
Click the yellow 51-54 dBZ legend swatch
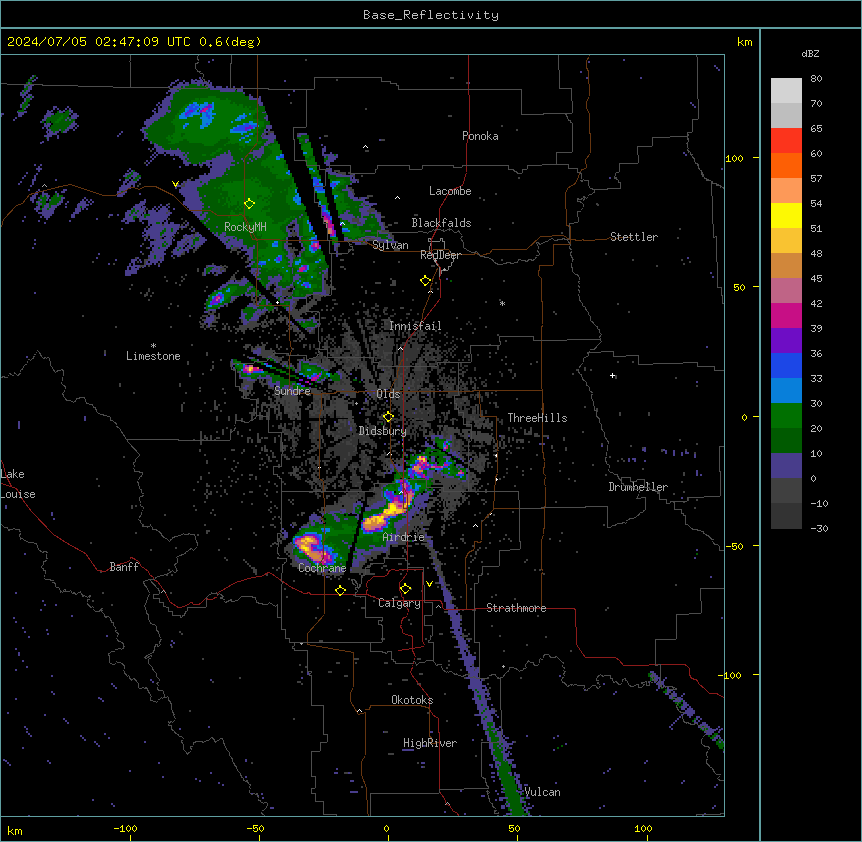[786, 215]
